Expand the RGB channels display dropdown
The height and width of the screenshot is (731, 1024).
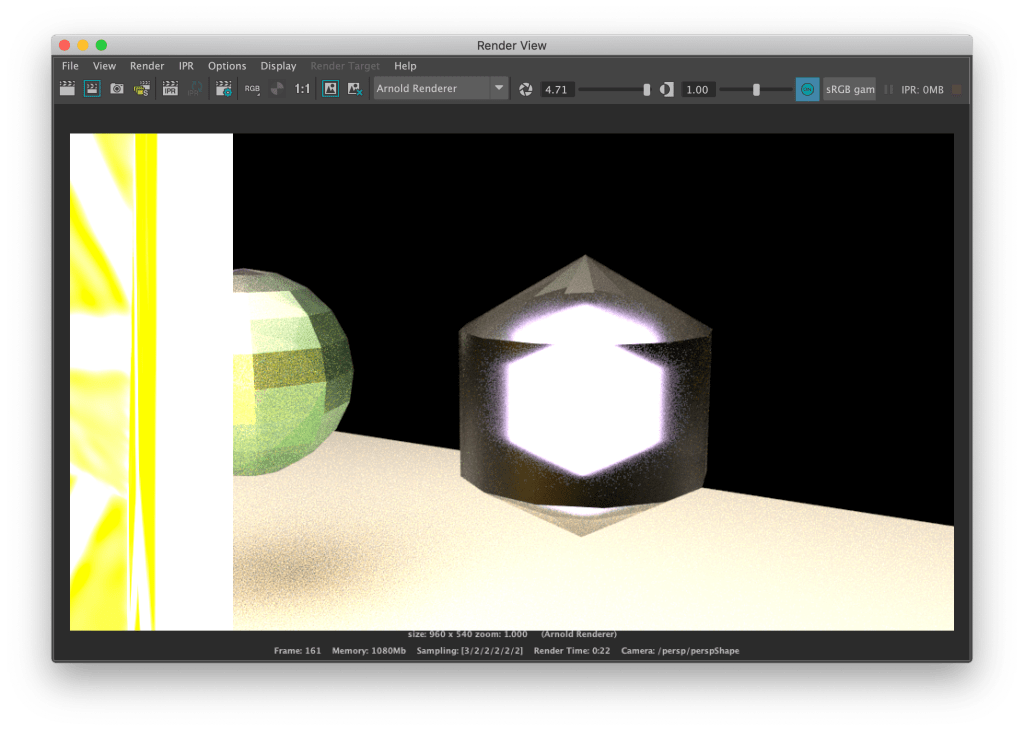[x=252, y=89]
